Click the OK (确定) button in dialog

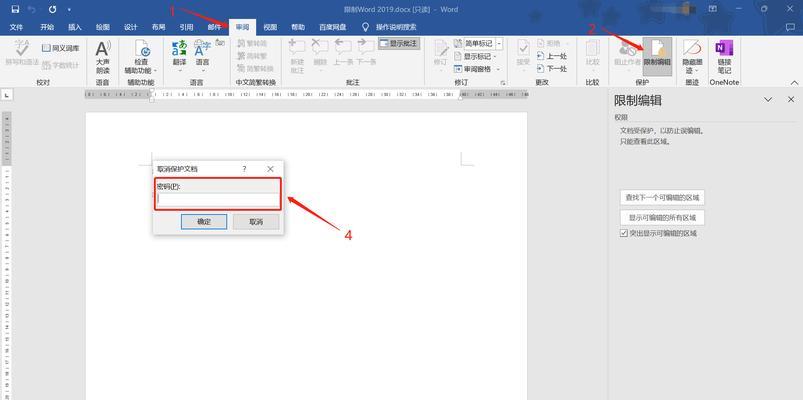(x=204, y=222)
